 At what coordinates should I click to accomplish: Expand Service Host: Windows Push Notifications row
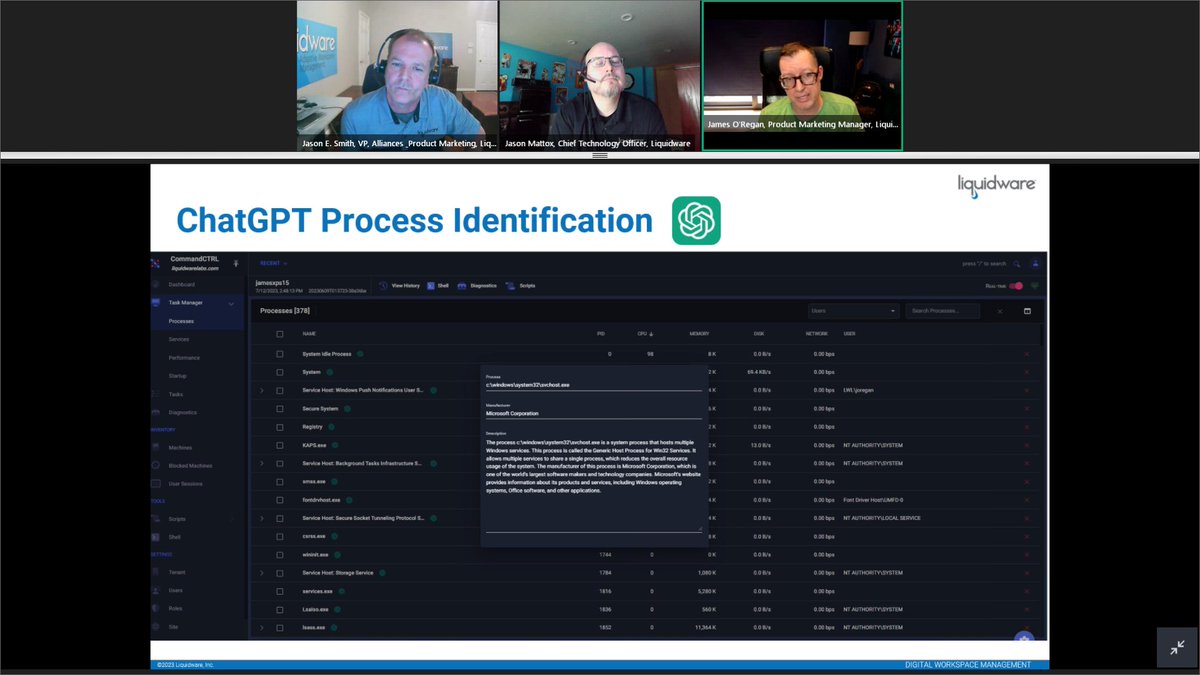tap(262, 390)
